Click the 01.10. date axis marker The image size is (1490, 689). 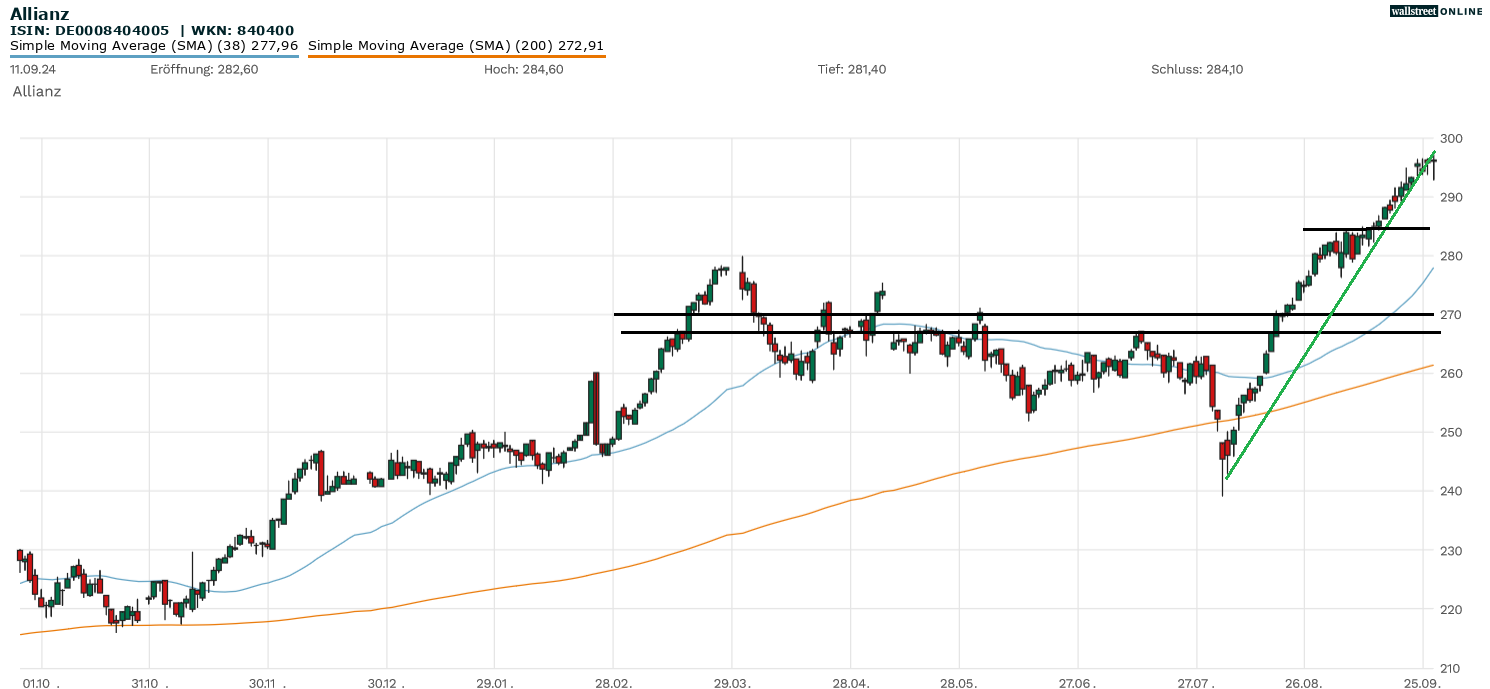point(40,682)
